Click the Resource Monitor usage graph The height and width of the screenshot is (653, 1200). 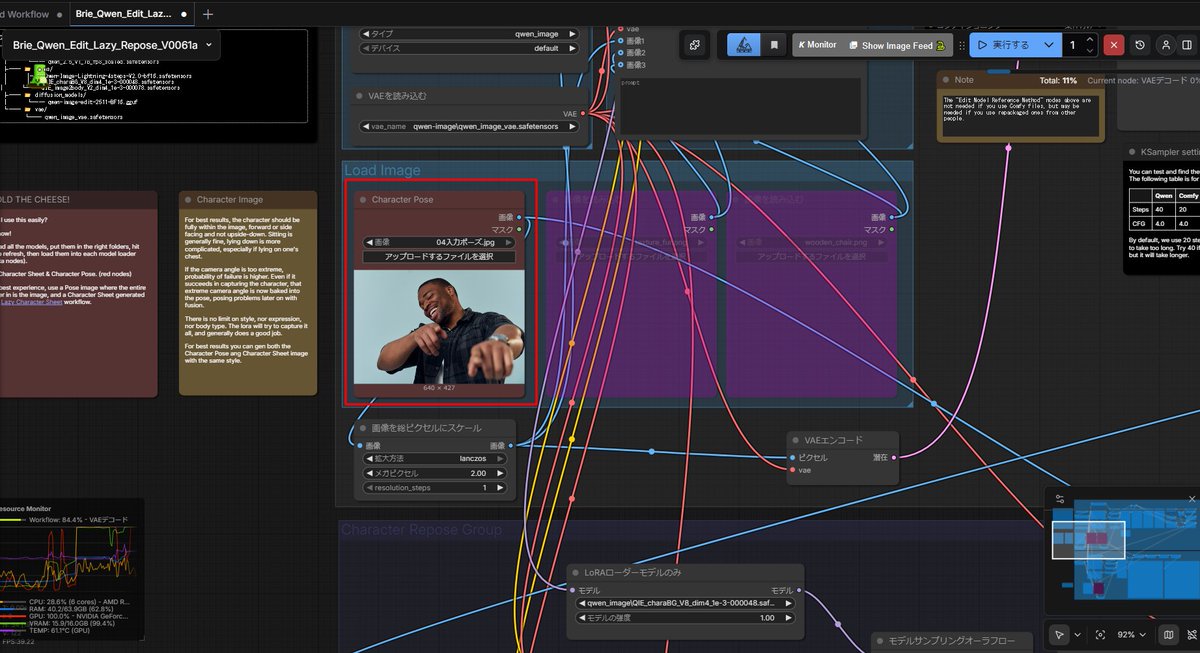coord(70,561)
